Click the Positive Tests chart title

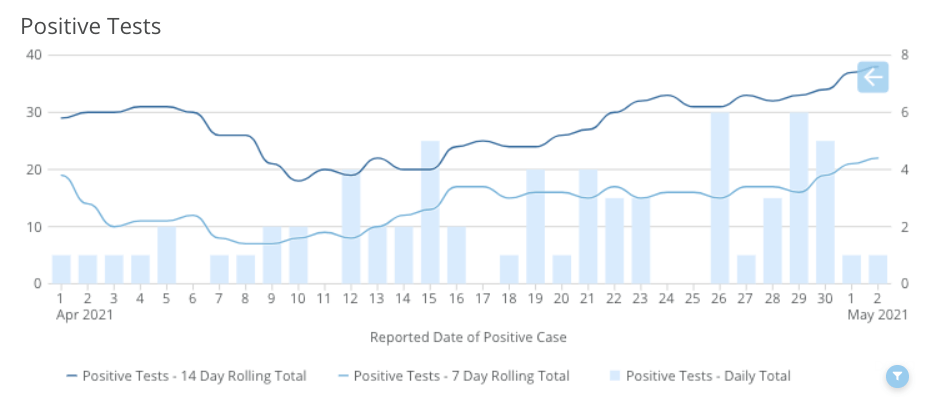[91, 27]
